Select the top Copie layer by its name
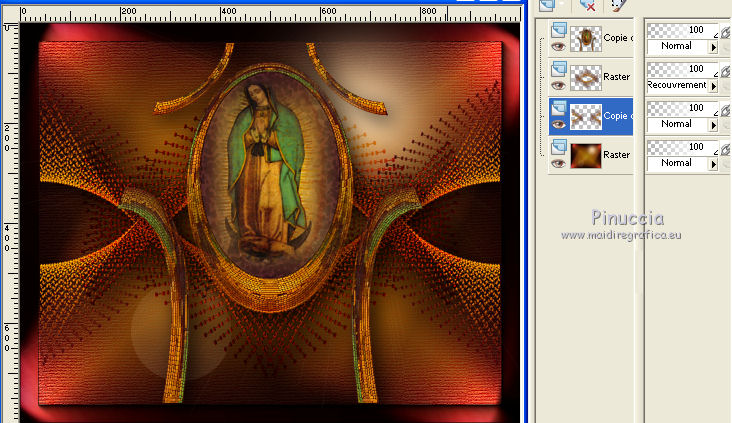Image resolution: width=732 pixels, height=423 pixels. [618, 38]
